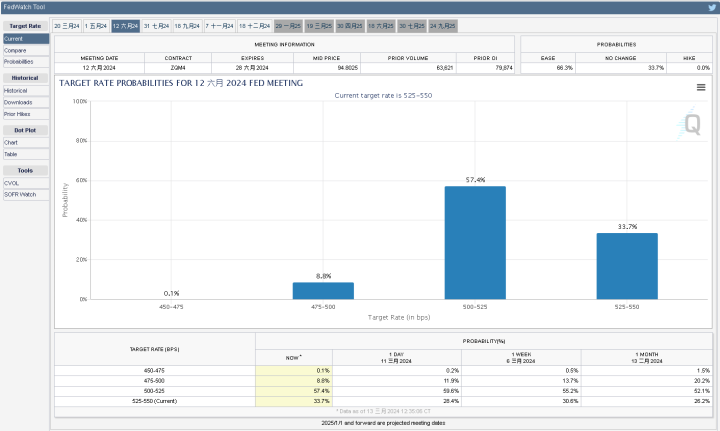
Task: Click the meeting date 12 六月 2024 cell
Action: pos(99,68)
